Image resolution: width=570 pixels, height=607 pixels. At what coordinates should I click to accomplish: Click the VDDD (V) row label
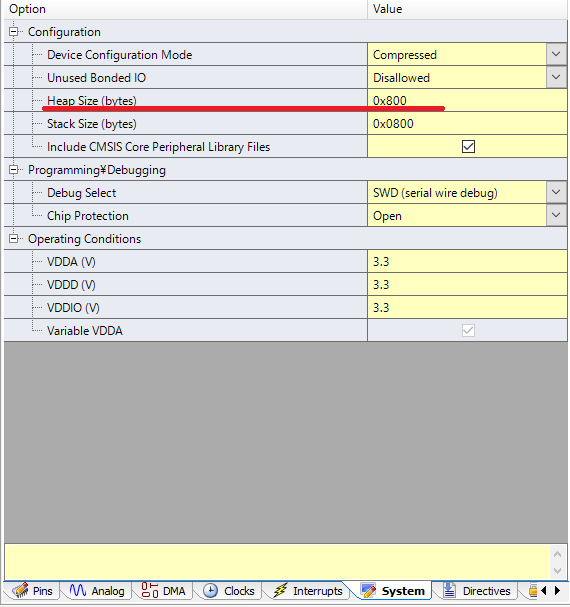click(71, 285)
